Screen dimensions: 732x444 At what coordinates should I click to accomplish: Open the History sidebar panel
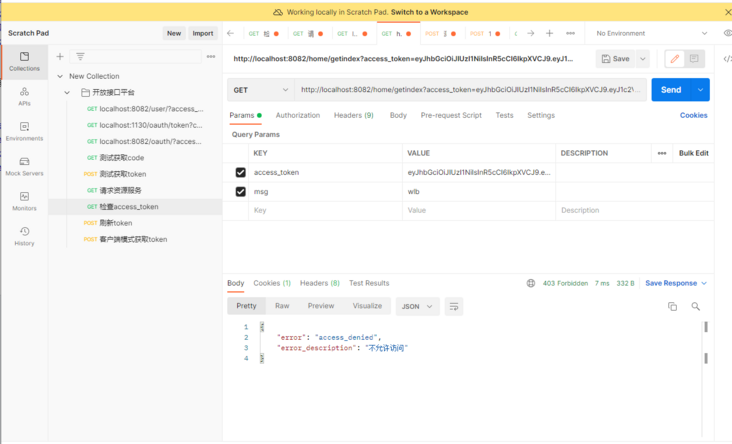(24, 236)
